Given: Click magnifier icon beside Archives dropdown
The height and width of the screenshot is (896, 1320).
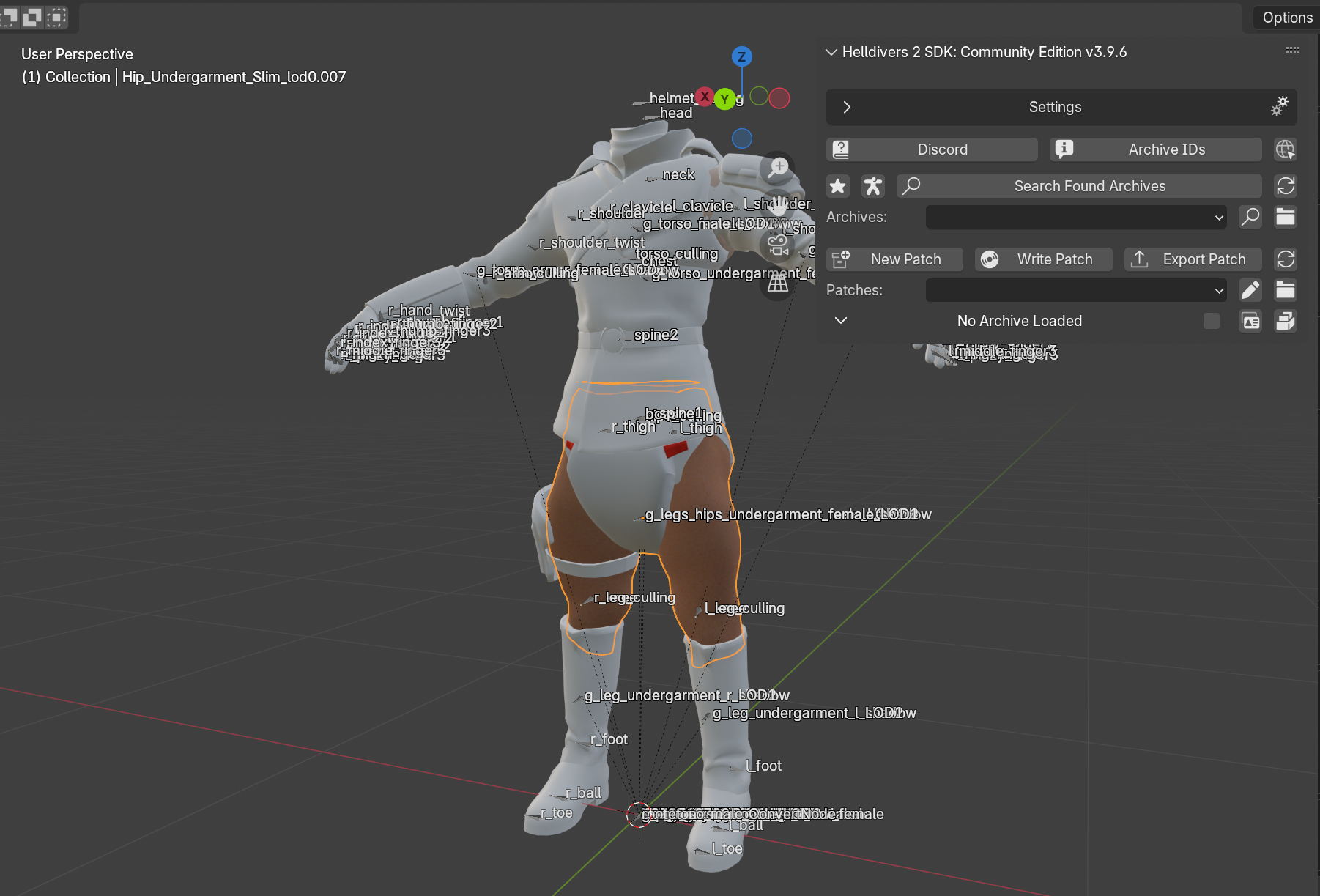Looking at the screenshot, I should point(1250,217).
